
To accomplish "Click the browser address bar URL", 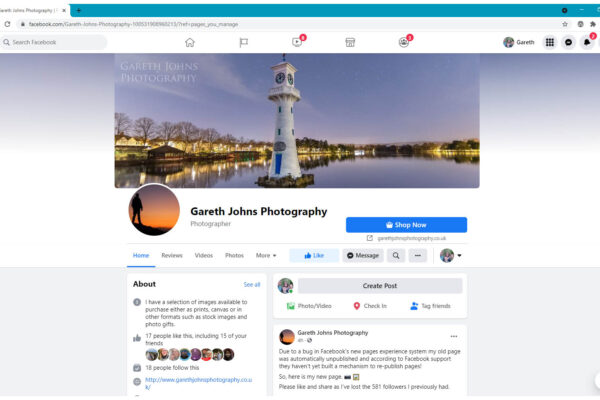I will [133, 24].
